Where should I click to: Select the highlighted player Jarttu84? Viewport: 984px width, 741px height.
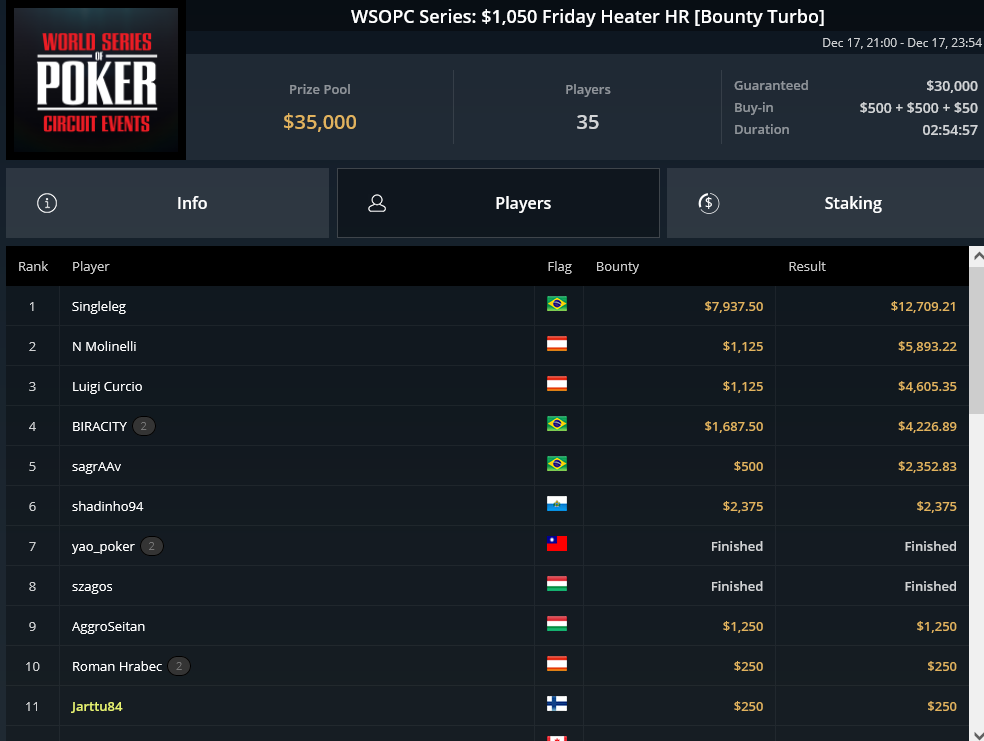pos(97,706)
